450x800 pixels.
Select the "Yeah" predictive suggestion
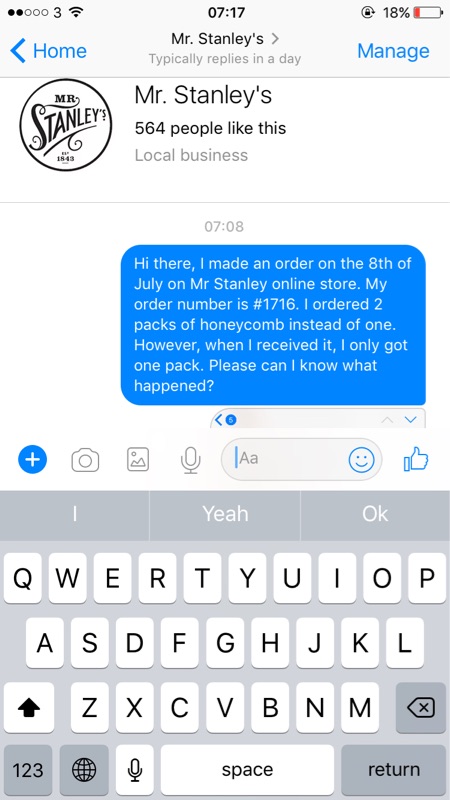[225, 514]
